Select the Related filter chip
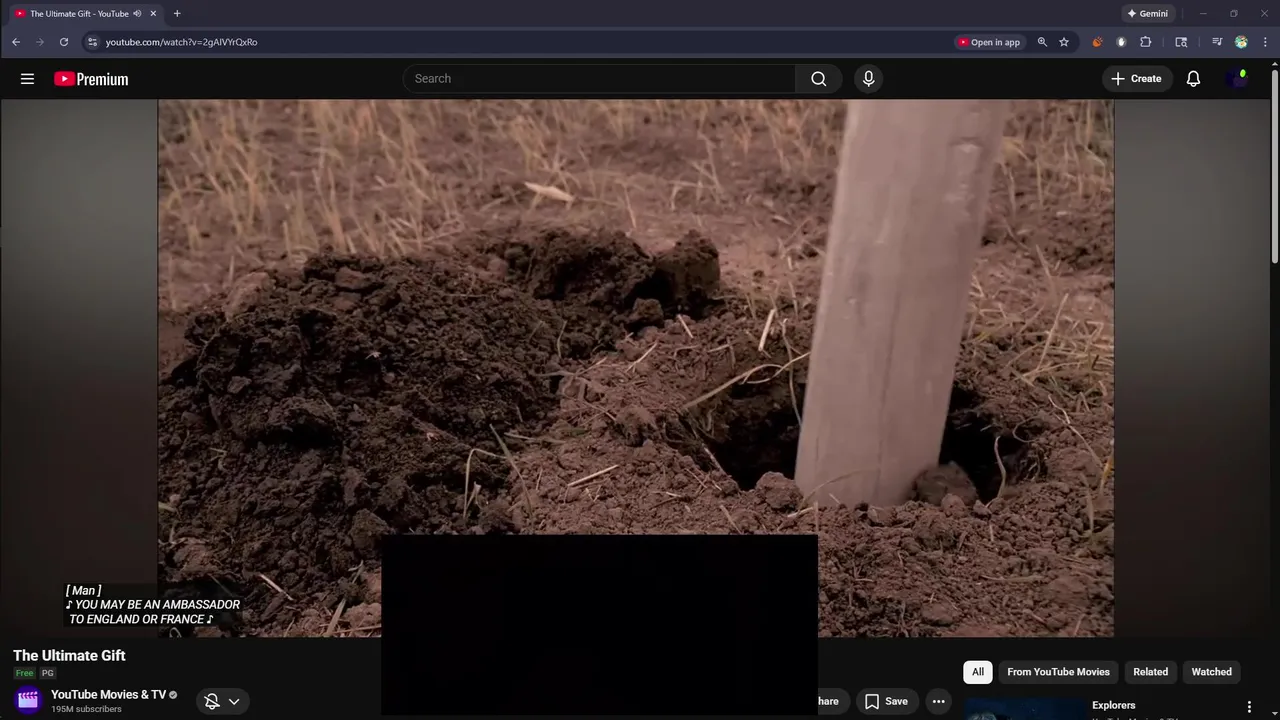Viewport: 1280px width, 720px height. pyautogui.click(x=1150, y=672)
